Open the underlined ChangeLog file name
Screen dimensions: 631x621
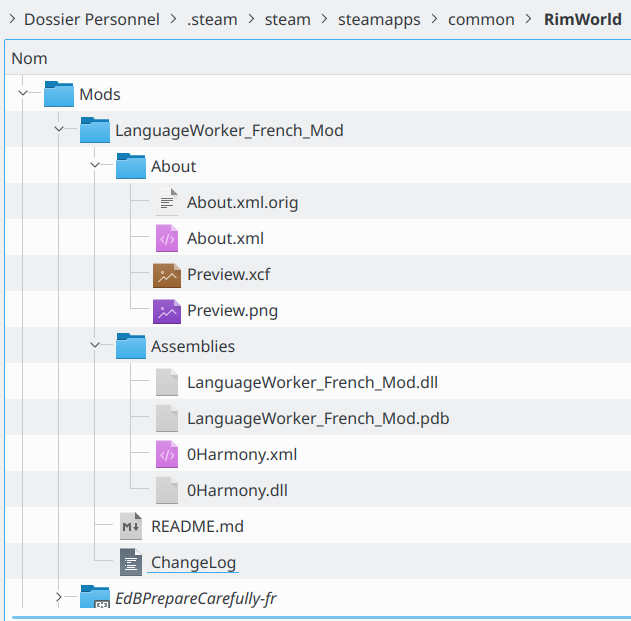coord(193,563)
